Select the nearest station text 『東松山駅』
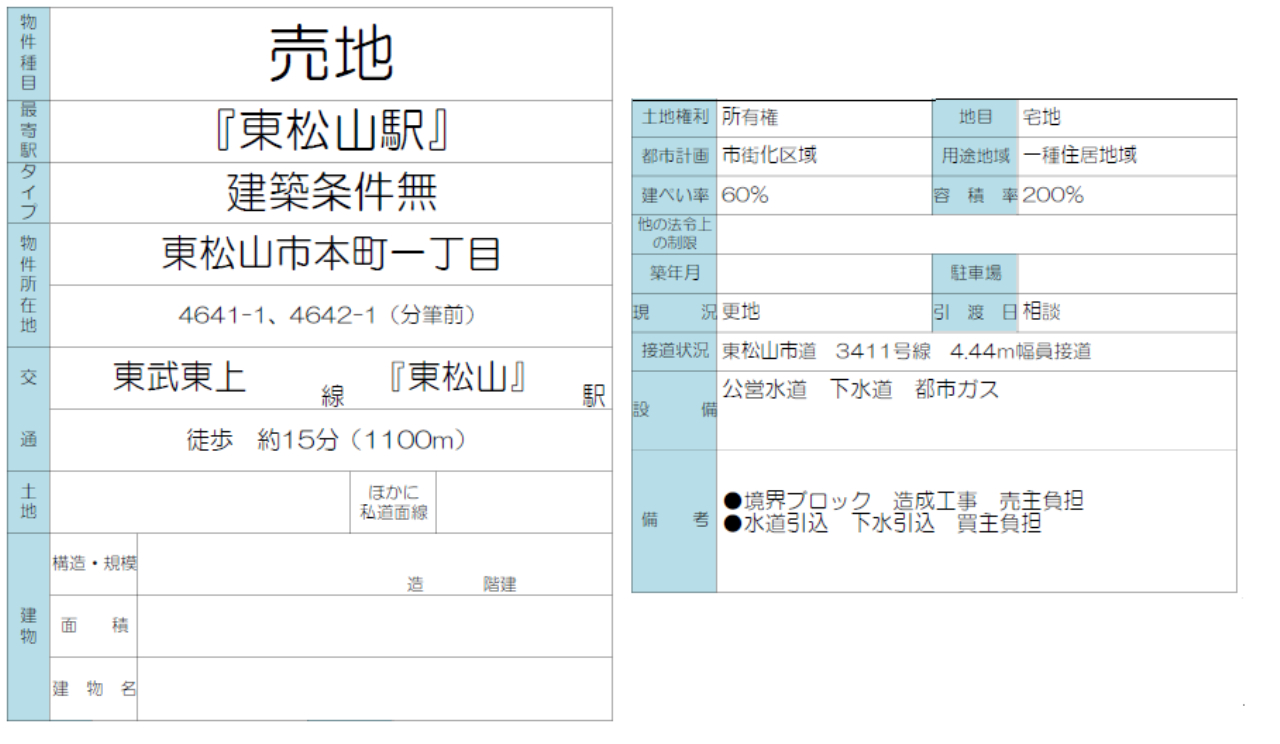The height and width of the screenshot is (744, 1280). pos(331,131)
